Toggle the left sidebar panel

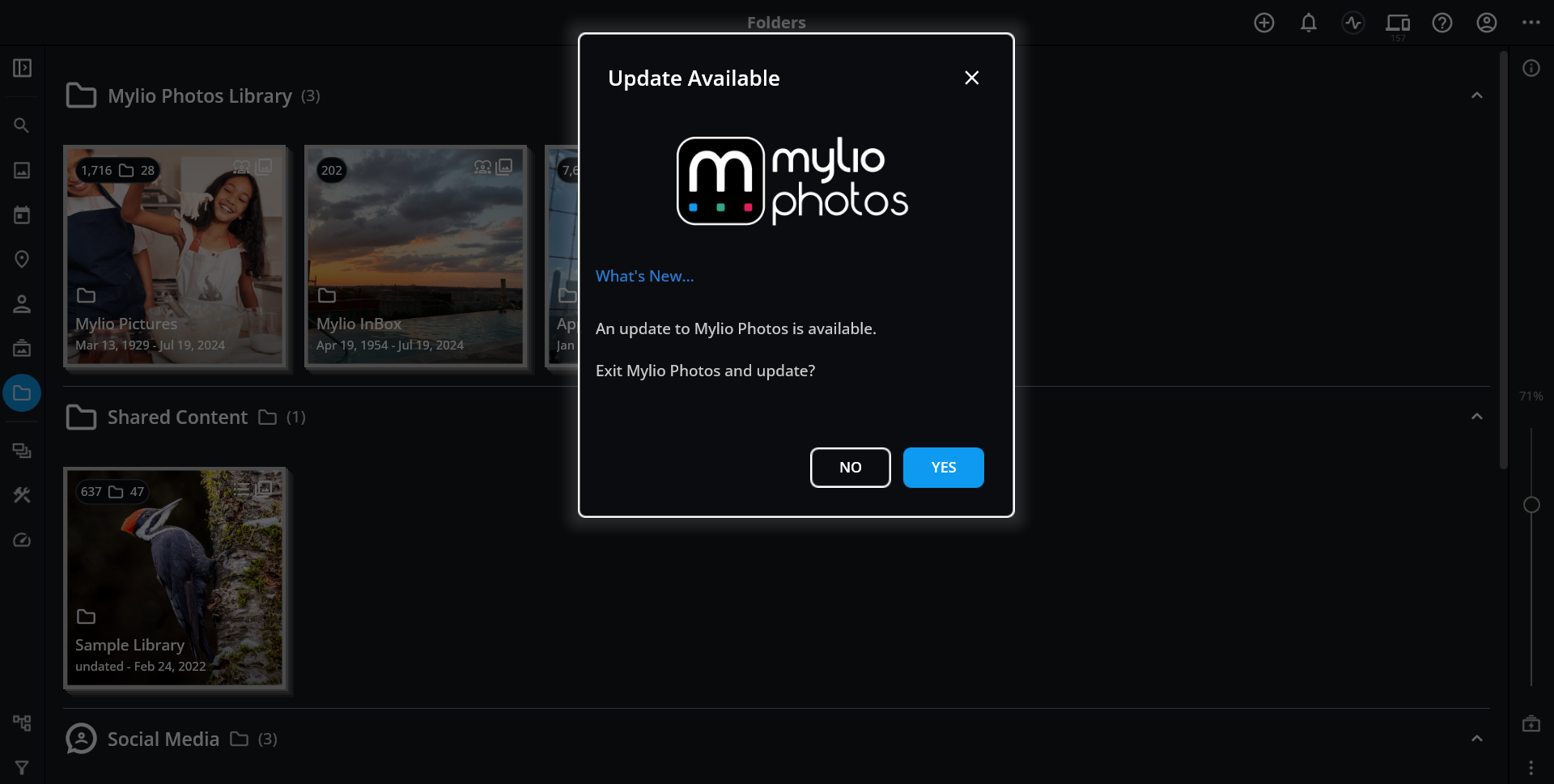[22, 68]
